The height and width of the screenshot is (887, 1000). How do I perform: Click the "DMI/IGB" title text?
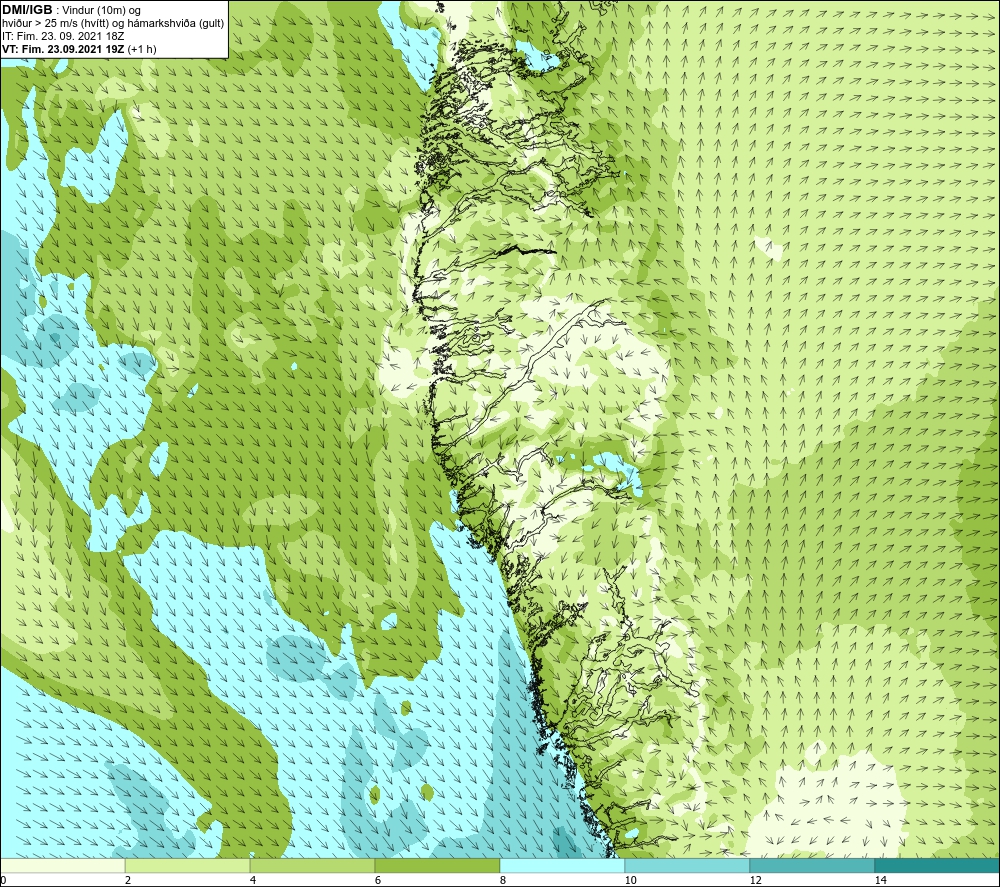pos(27,10)
